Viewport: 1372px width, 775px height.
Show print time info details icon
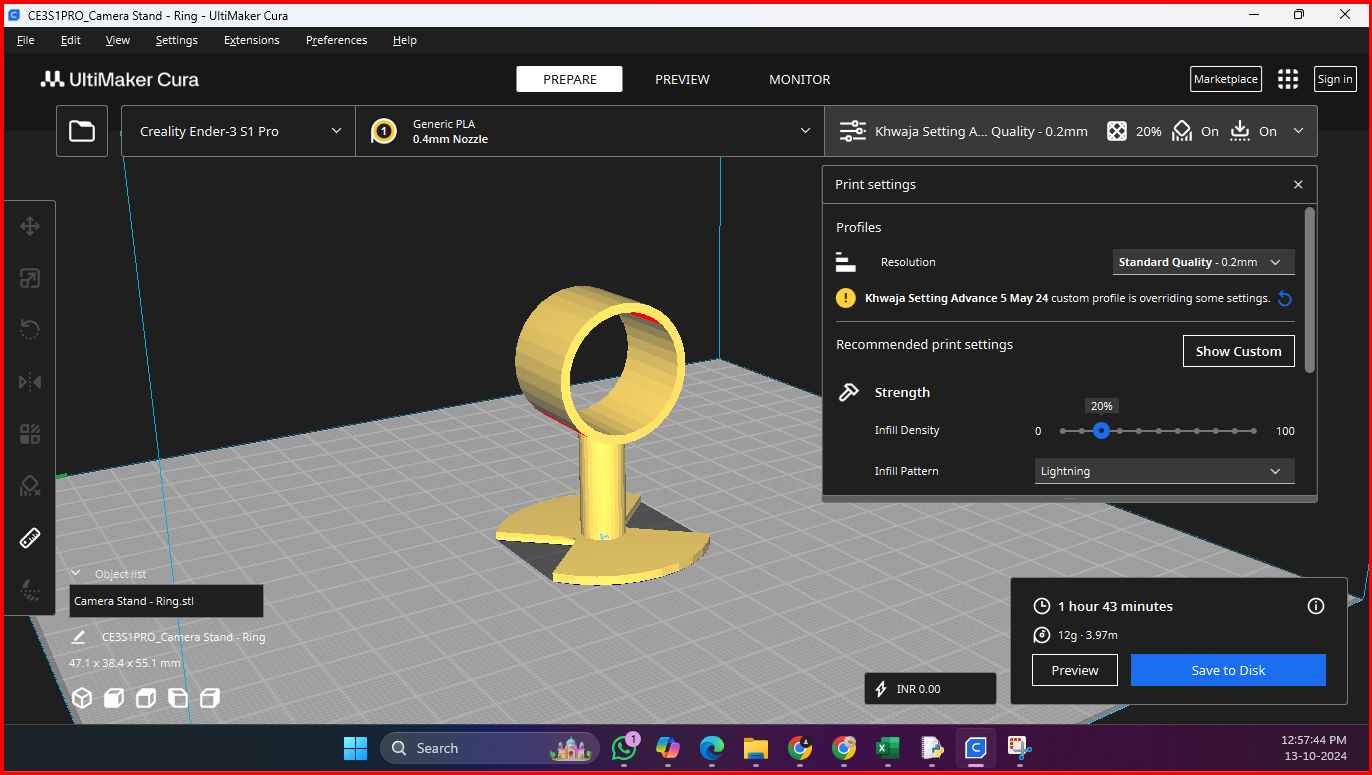(x=1316, y=606)
